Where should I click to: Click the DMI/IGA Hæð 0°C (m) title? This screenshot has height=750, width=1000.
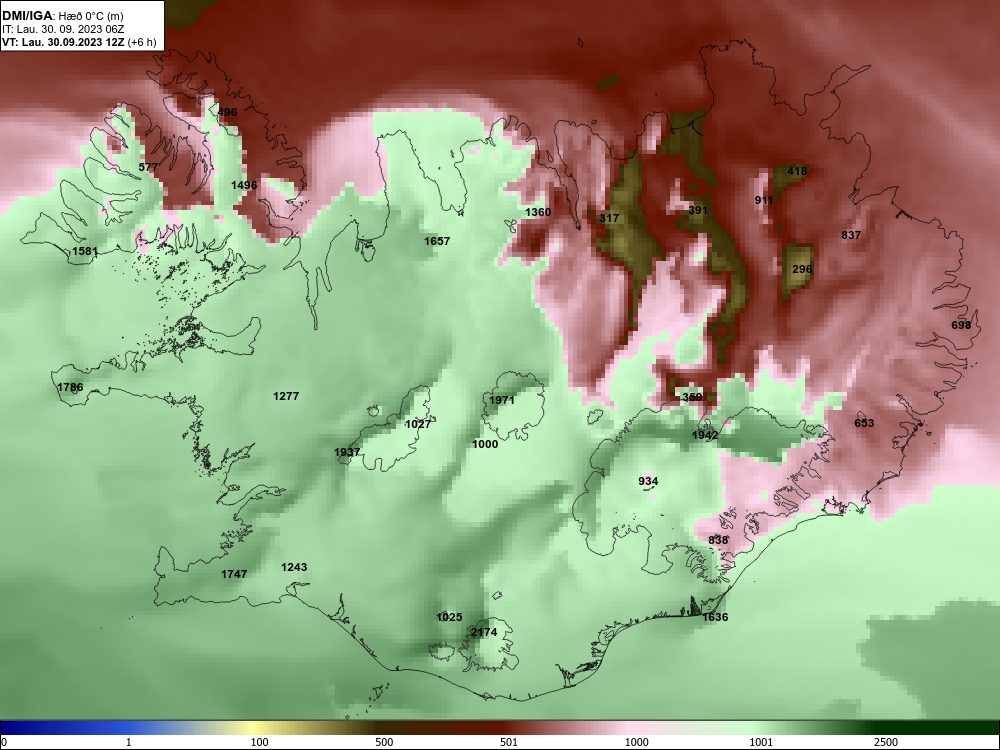tap(62, 16)
